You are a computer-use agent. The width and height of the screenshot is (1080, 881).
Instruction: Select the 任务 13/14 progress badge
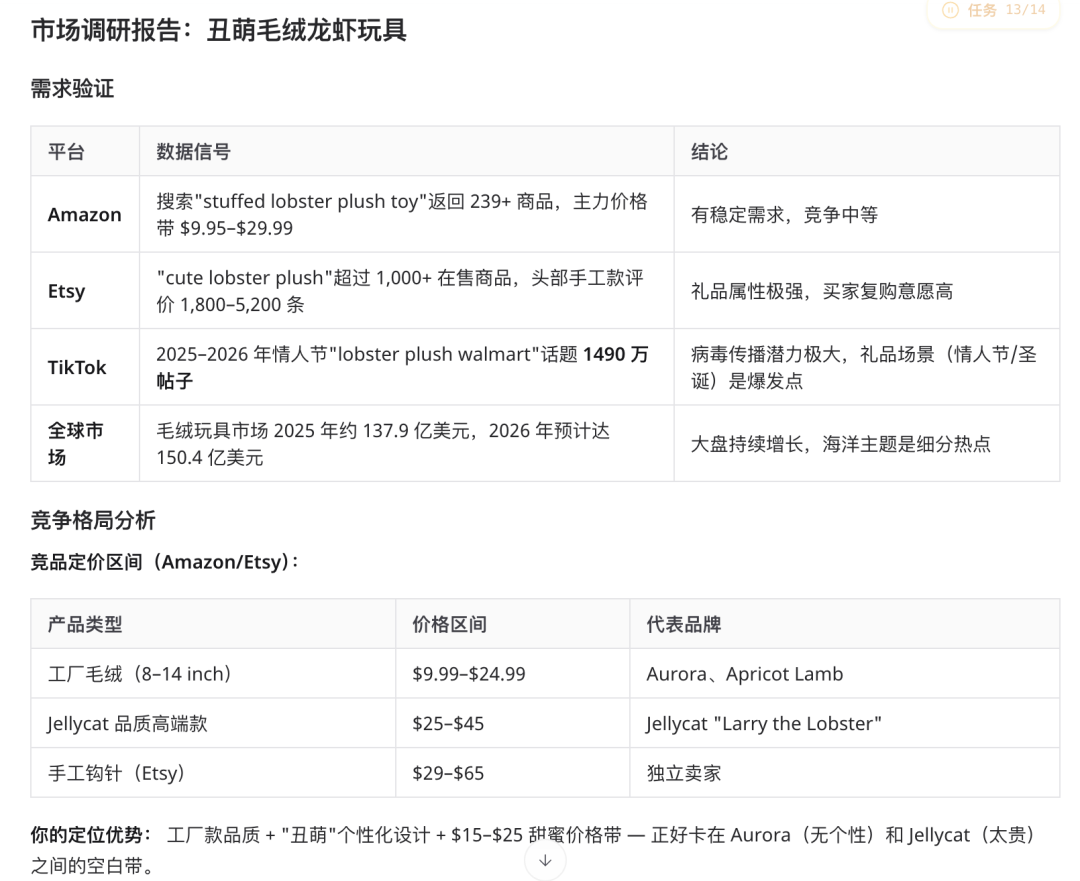(993, 12)
